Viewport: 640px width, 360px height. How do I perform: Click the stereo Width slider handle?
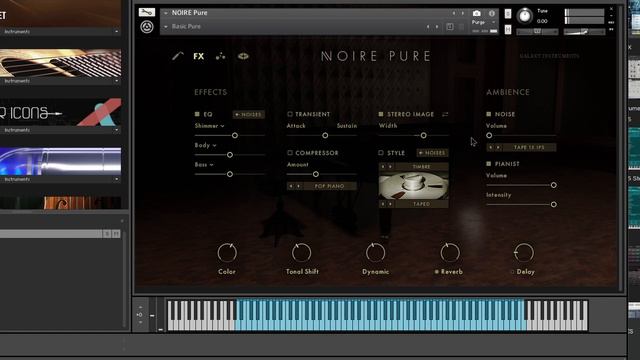point(423,135)
